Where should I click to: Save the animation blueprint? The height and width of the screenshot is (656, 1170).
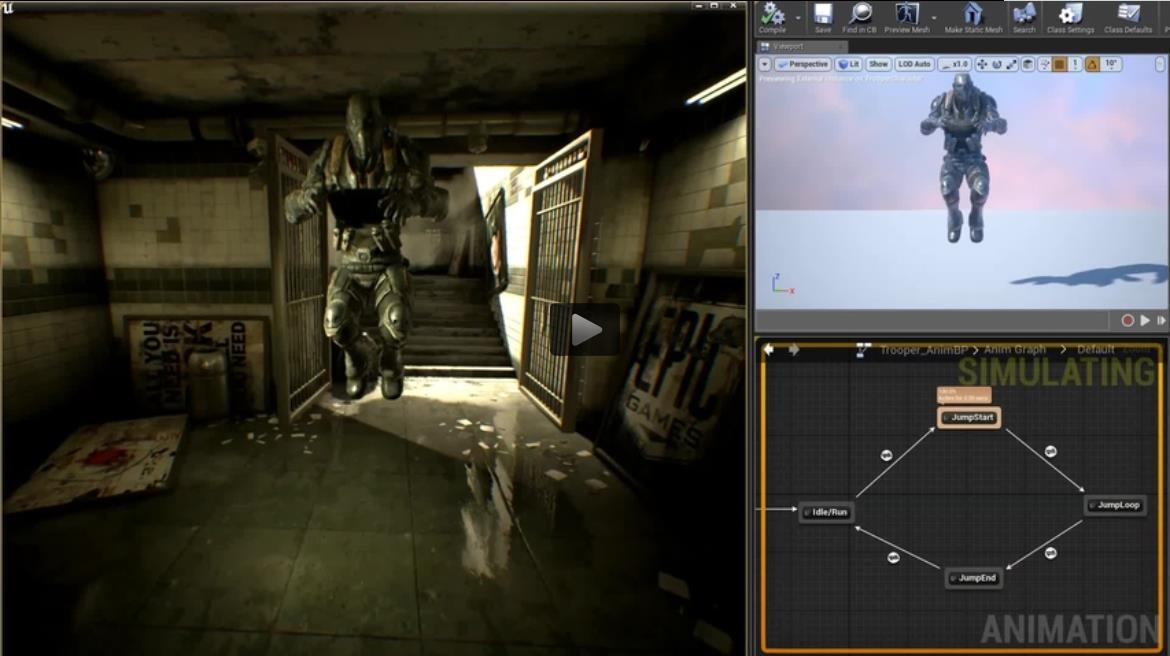pos(823,18)
